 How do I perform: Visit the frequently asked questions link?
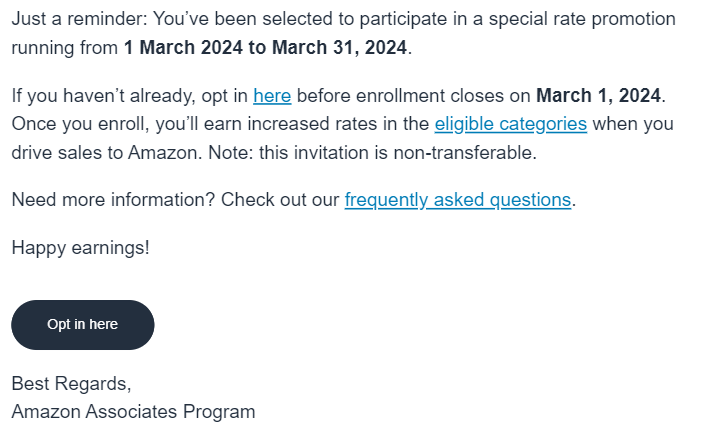click(x=458, y=200)
